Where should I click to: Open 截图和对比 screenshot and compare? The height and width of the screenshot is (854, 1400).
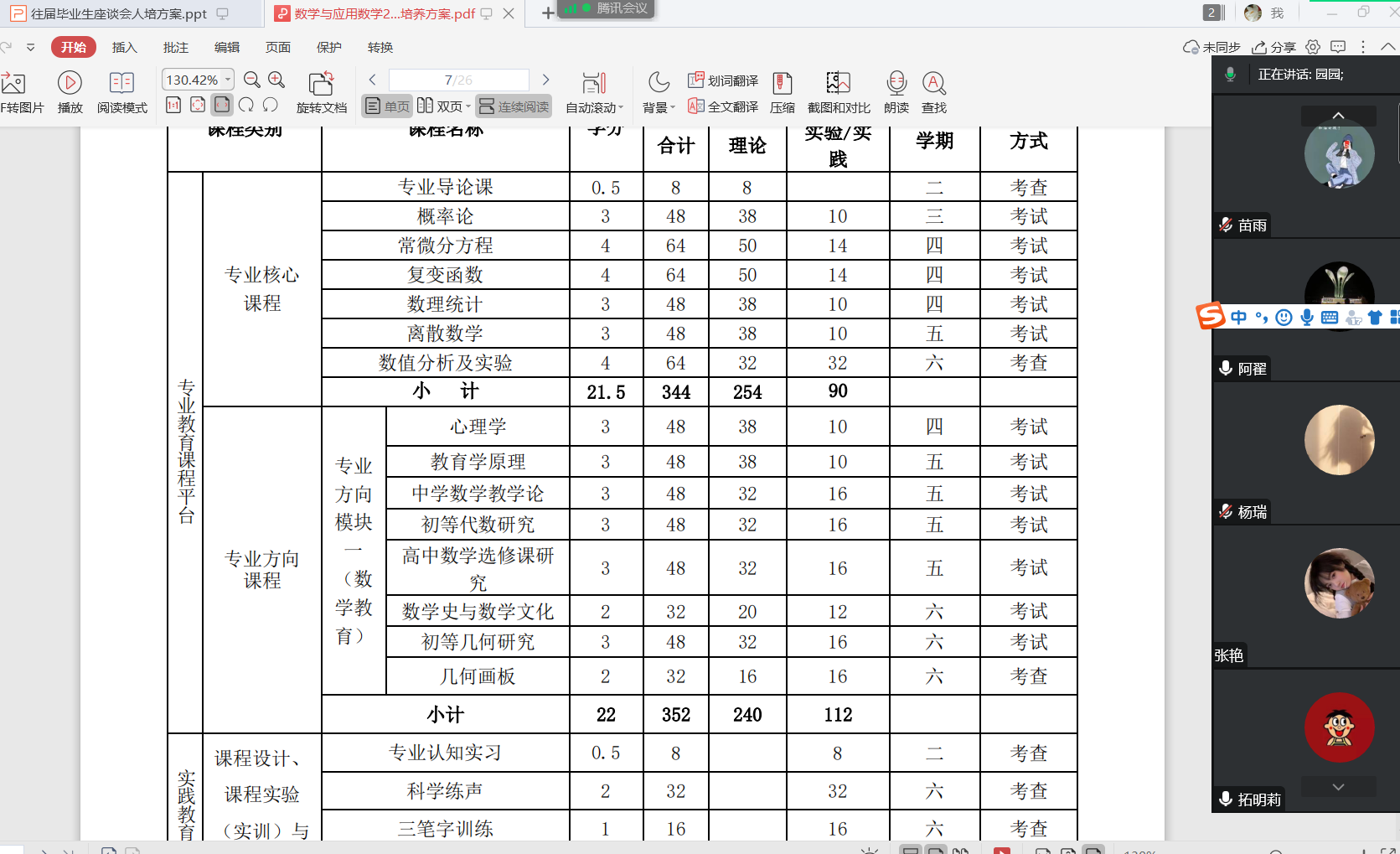pos(839,92)
